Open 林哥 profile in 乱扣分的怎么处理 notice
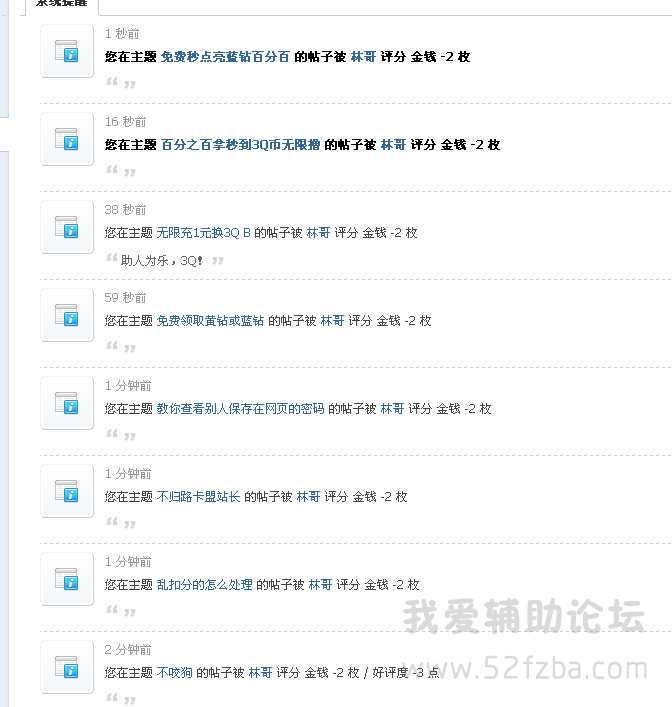The height and width of the screenshot is (707, 672). click(321, 584)
